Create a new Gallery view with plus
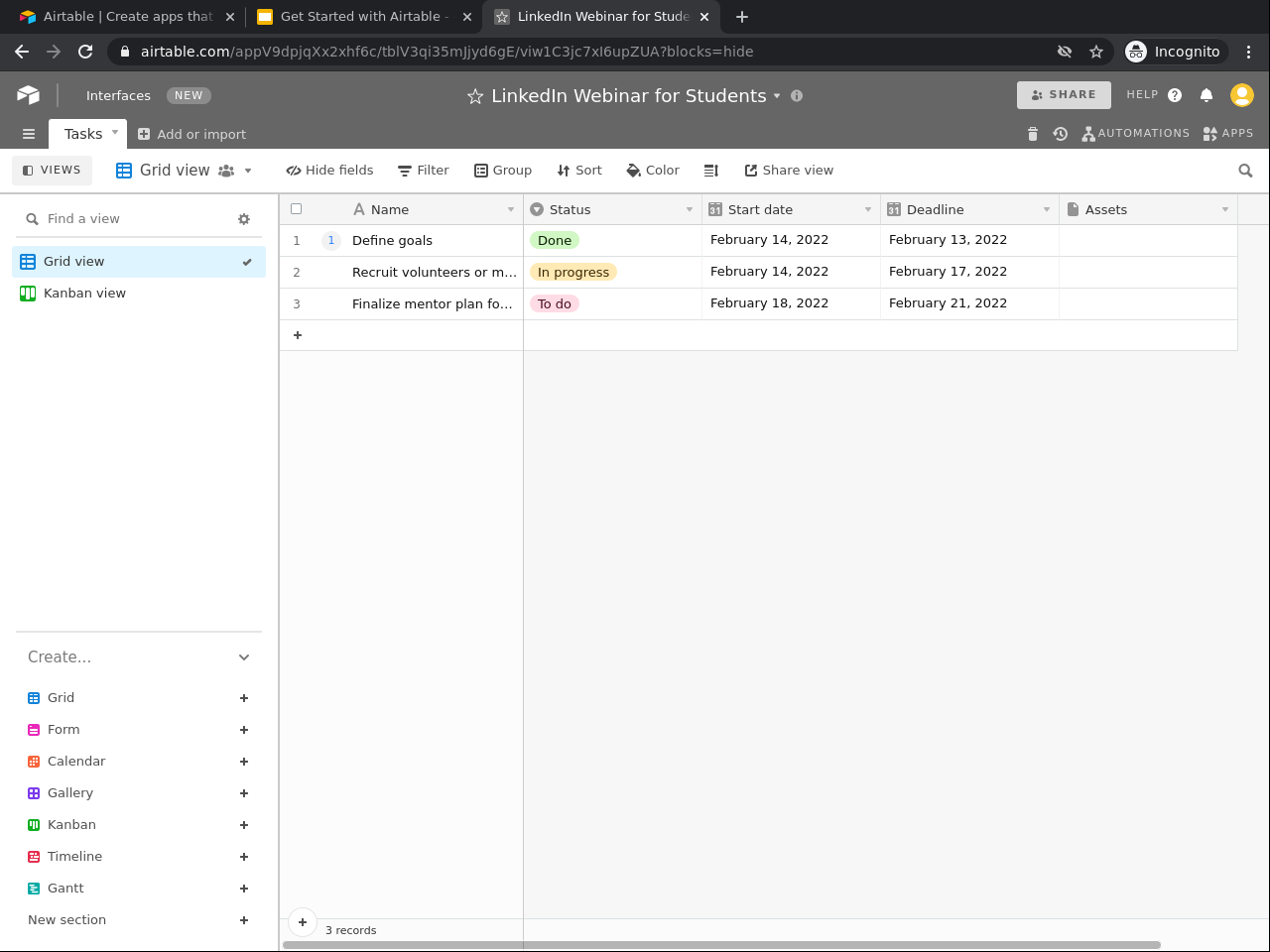This screenshot has width=1270, height=952. 244,793
